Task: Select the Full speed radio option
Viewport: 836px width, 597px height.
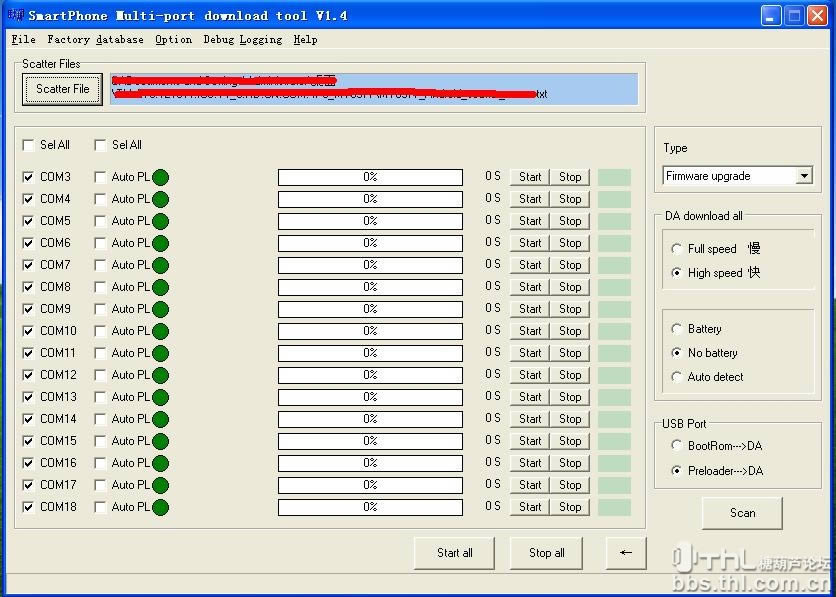Action: click(x=677, y=249)
